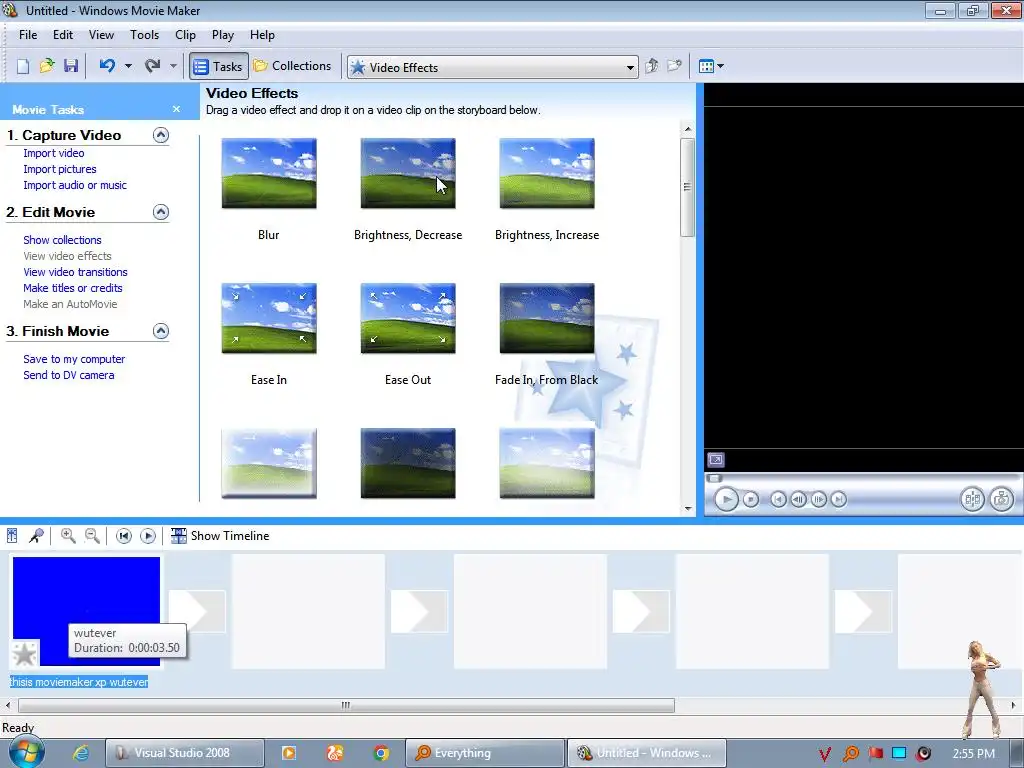Click Import audio or music link
Viewport: 1024px width, 768px height.
click(75, 185)
